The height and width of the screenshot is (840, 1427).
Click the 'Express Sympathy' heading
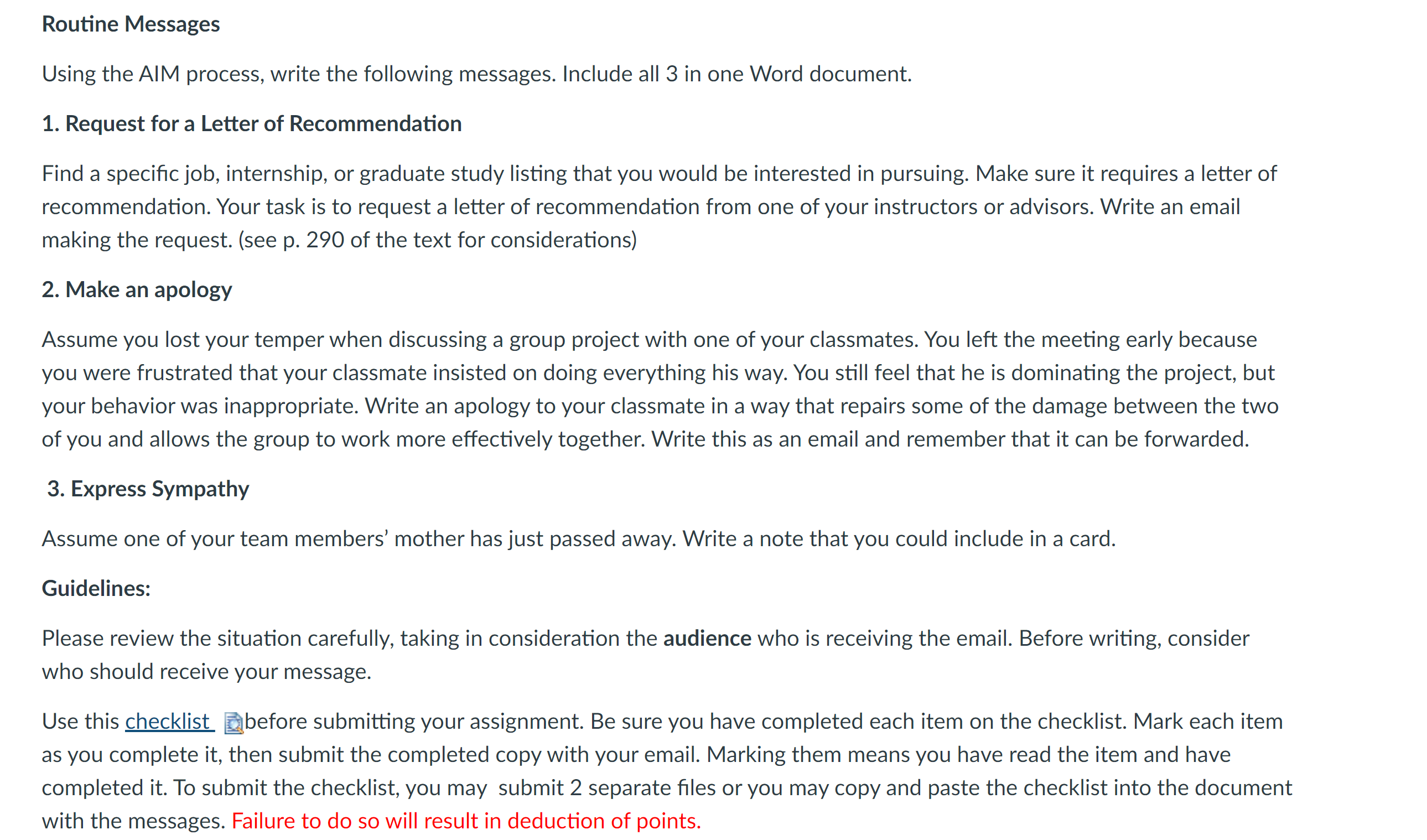[148, 489]
